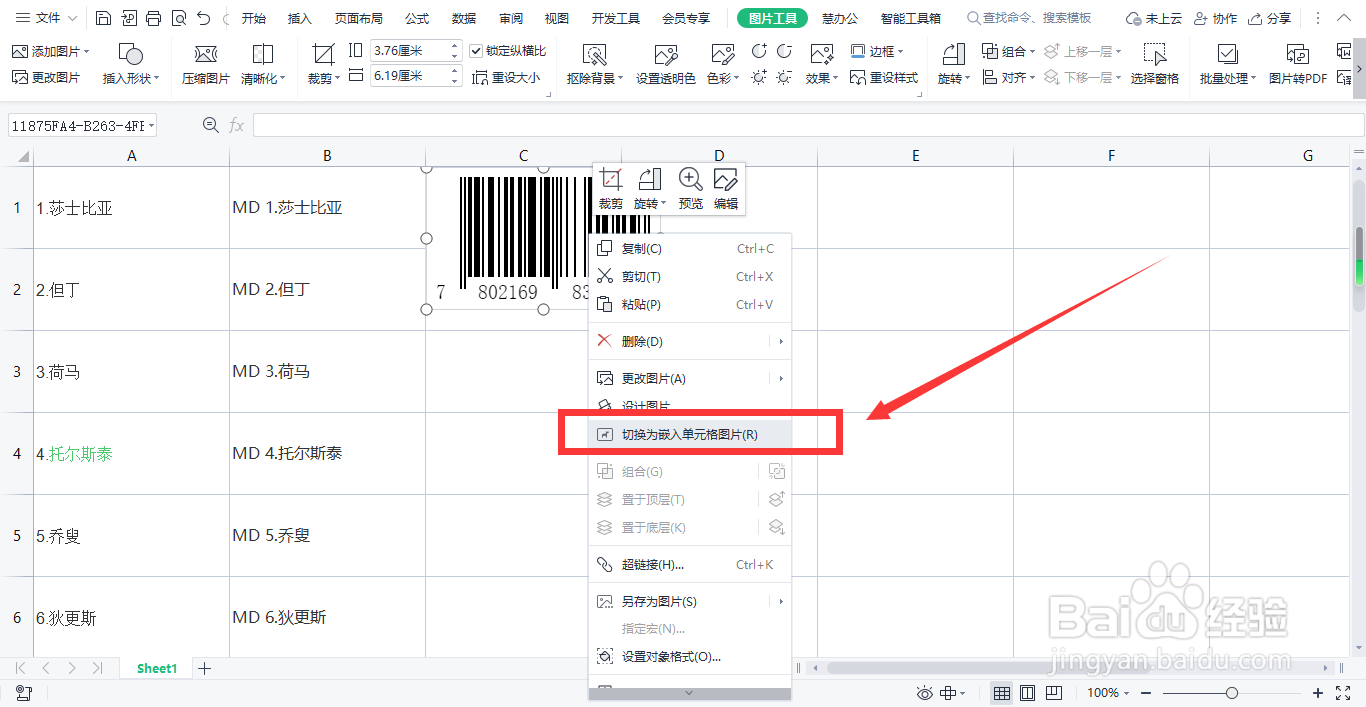
Task: Undo the last action
Action: click(203, 18)
